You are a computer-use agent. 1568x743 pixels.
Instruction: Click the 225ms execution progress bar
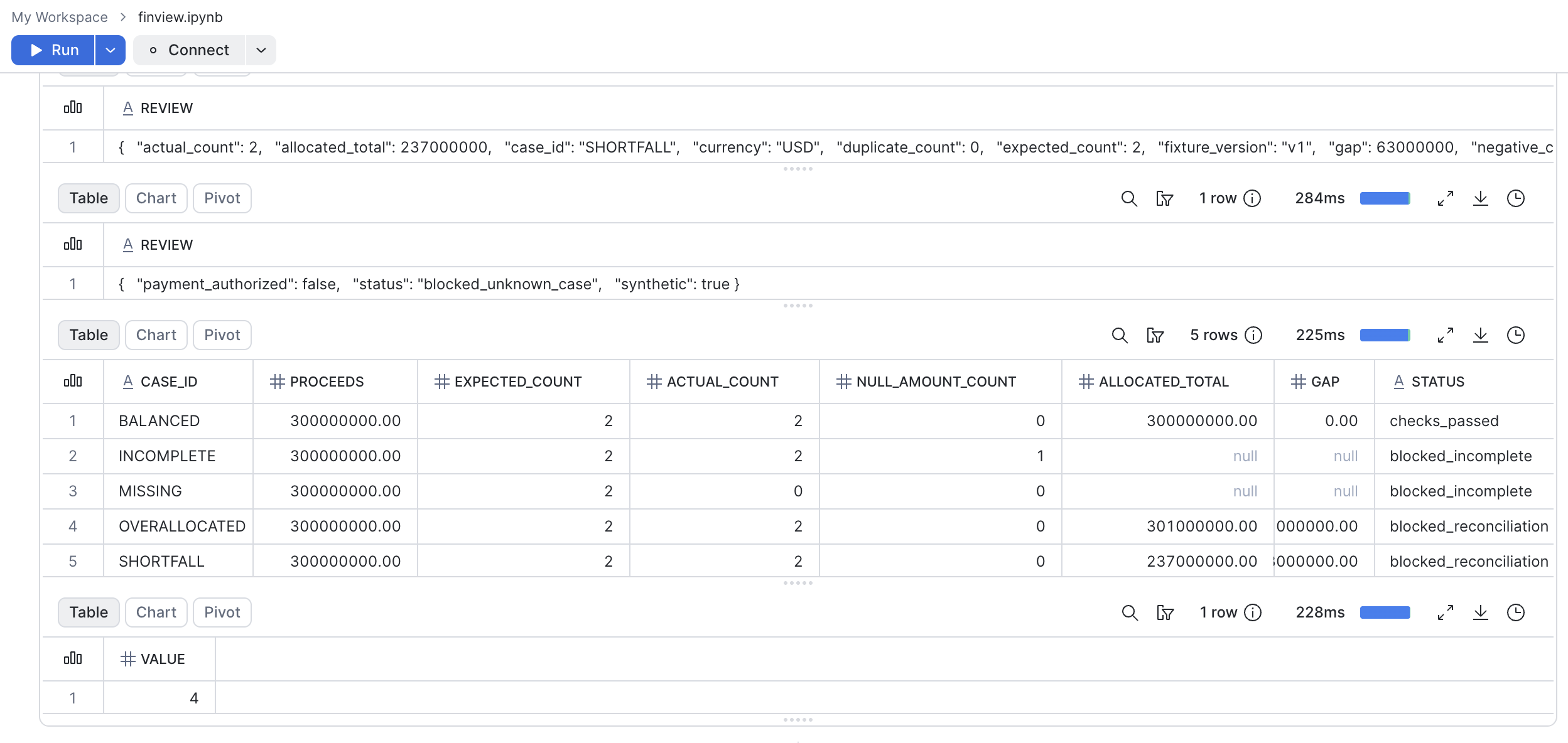(1385, 336)
